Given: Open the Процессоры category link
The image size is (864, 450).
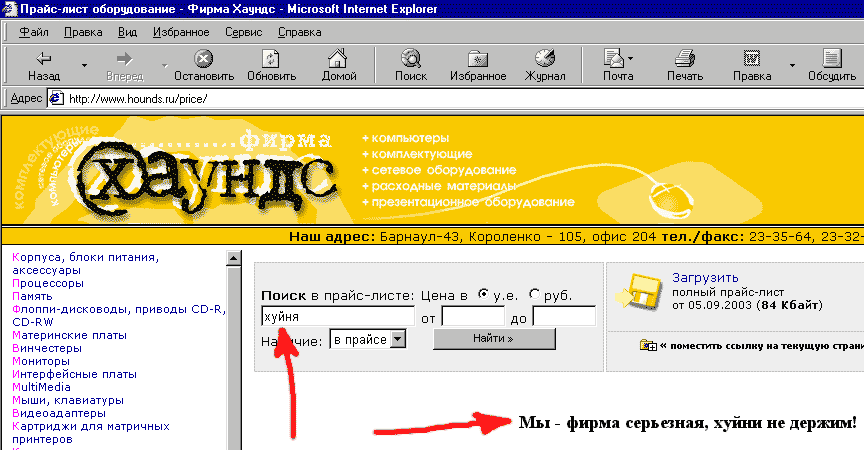Looking at the screenshot, I should pos(48,283).
